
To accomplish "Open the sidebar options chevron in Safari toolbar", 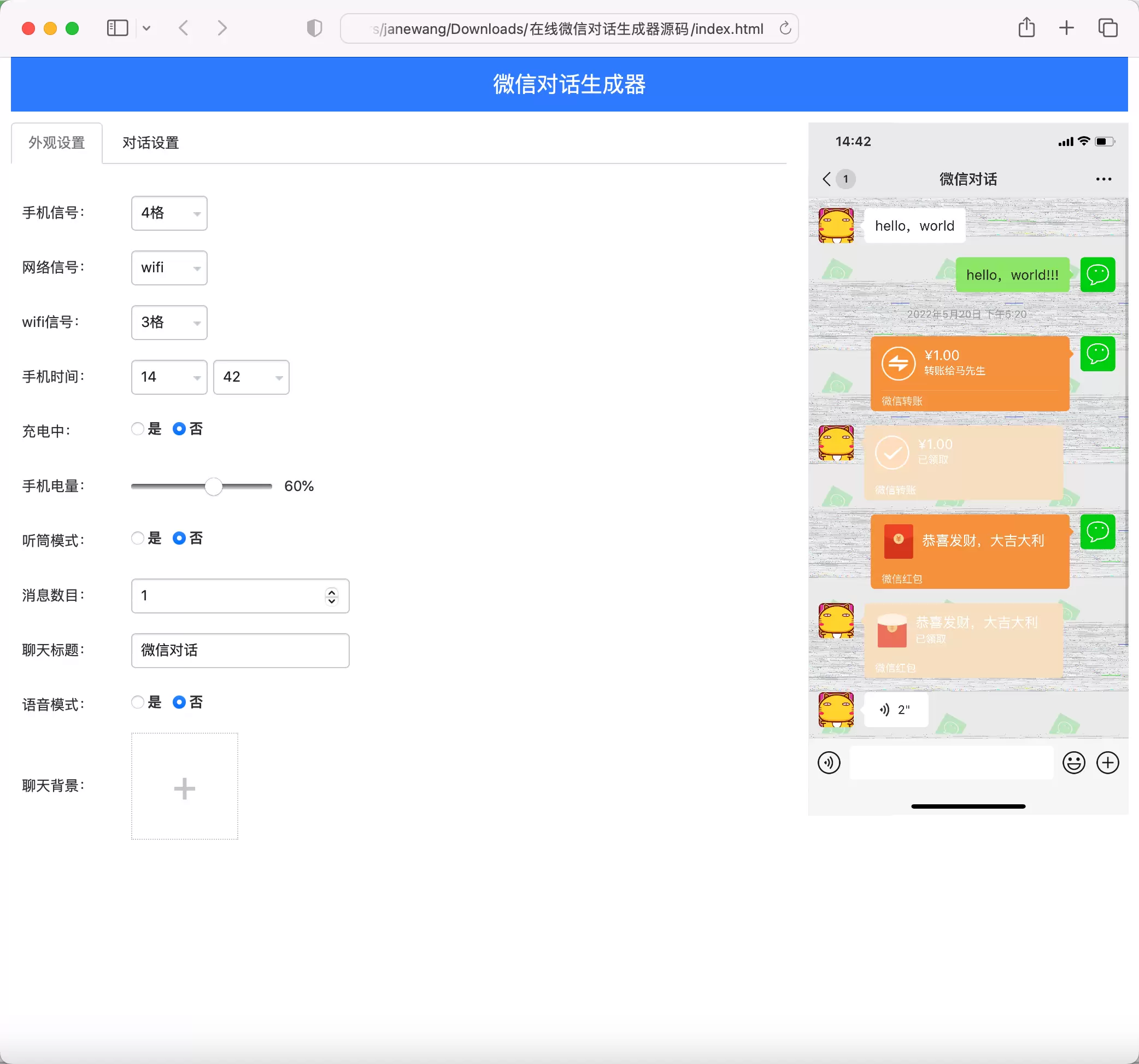I will tap(146, 28).
